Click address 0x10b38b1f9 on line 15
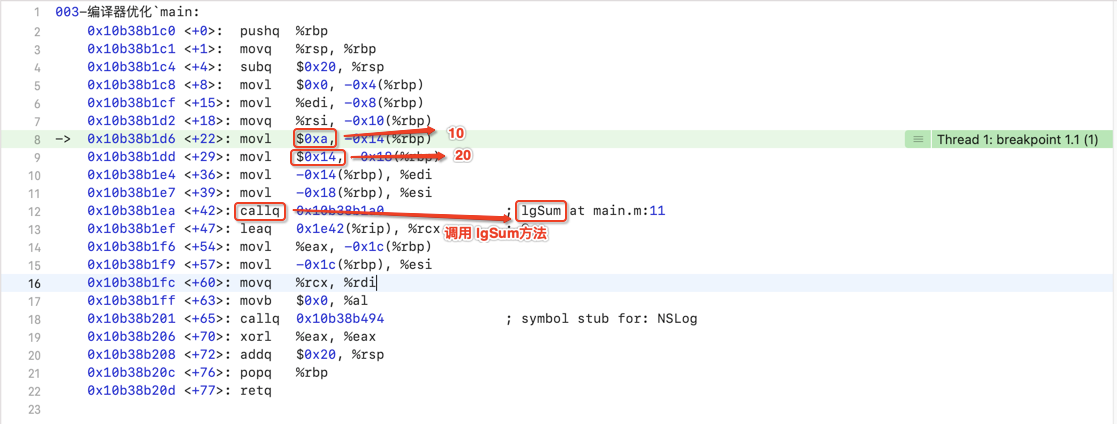This screenshot has width=1117, height=424. tap(133, 266)
